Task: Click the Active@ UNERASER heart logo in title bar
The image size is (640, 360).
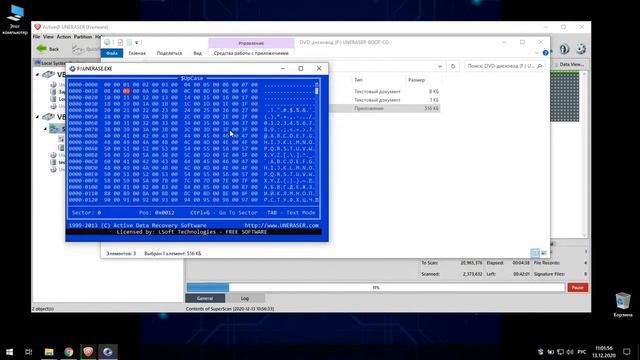Action: click(x=38, y=27)
